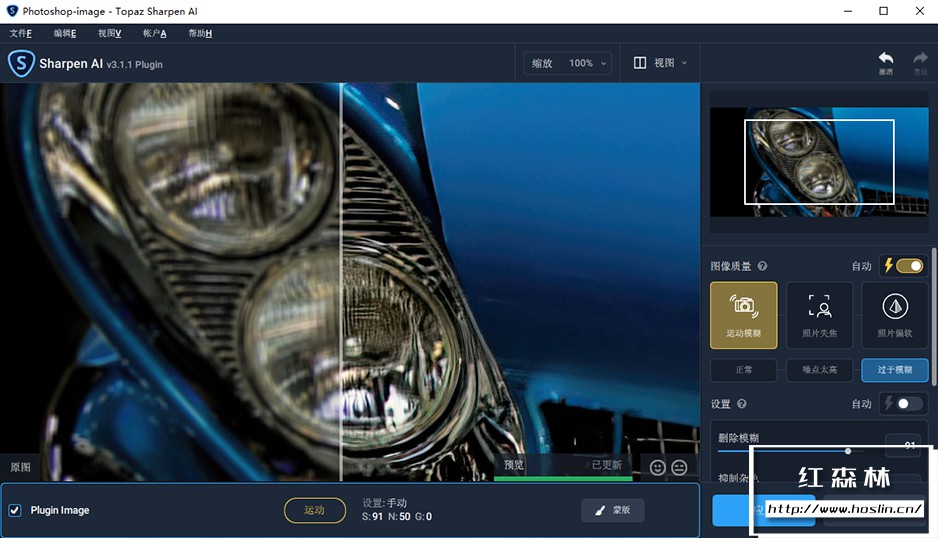
Task: Click the S:91 N:50 G:0 values
Action: 397,516
